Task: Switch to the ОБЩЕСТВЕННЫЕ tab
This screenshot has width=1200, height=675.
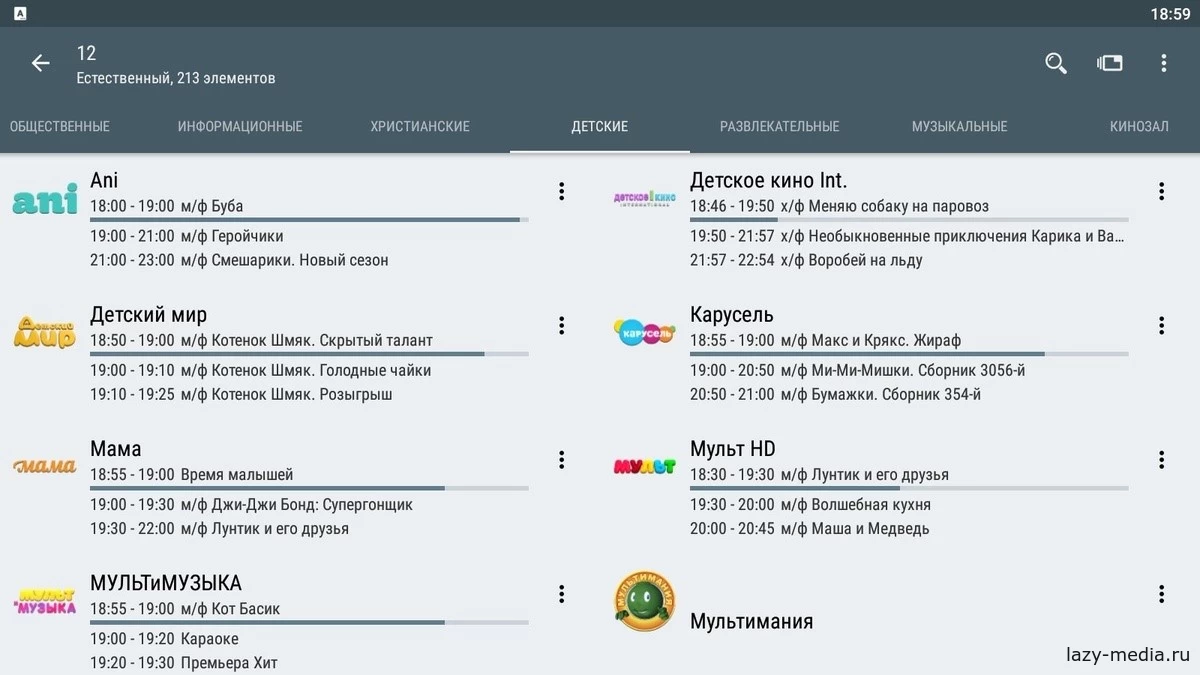Action: 60,127
